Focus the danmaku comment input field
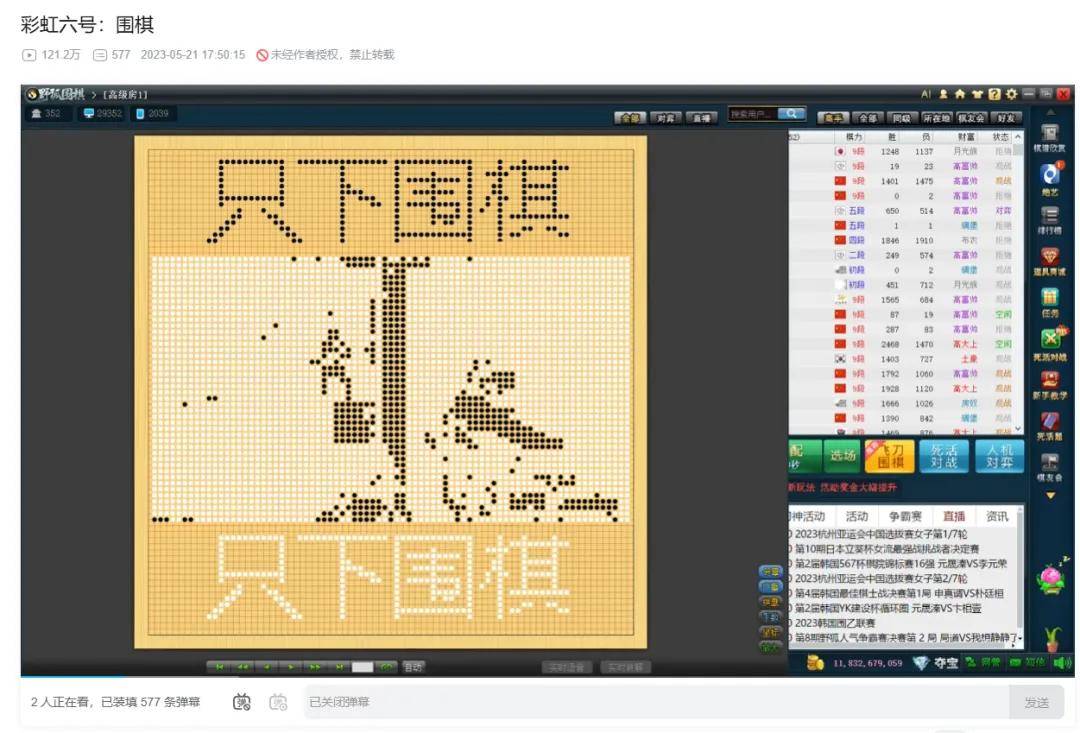The width and height of the screenshot is (1080, 733). tap(656, 703)
